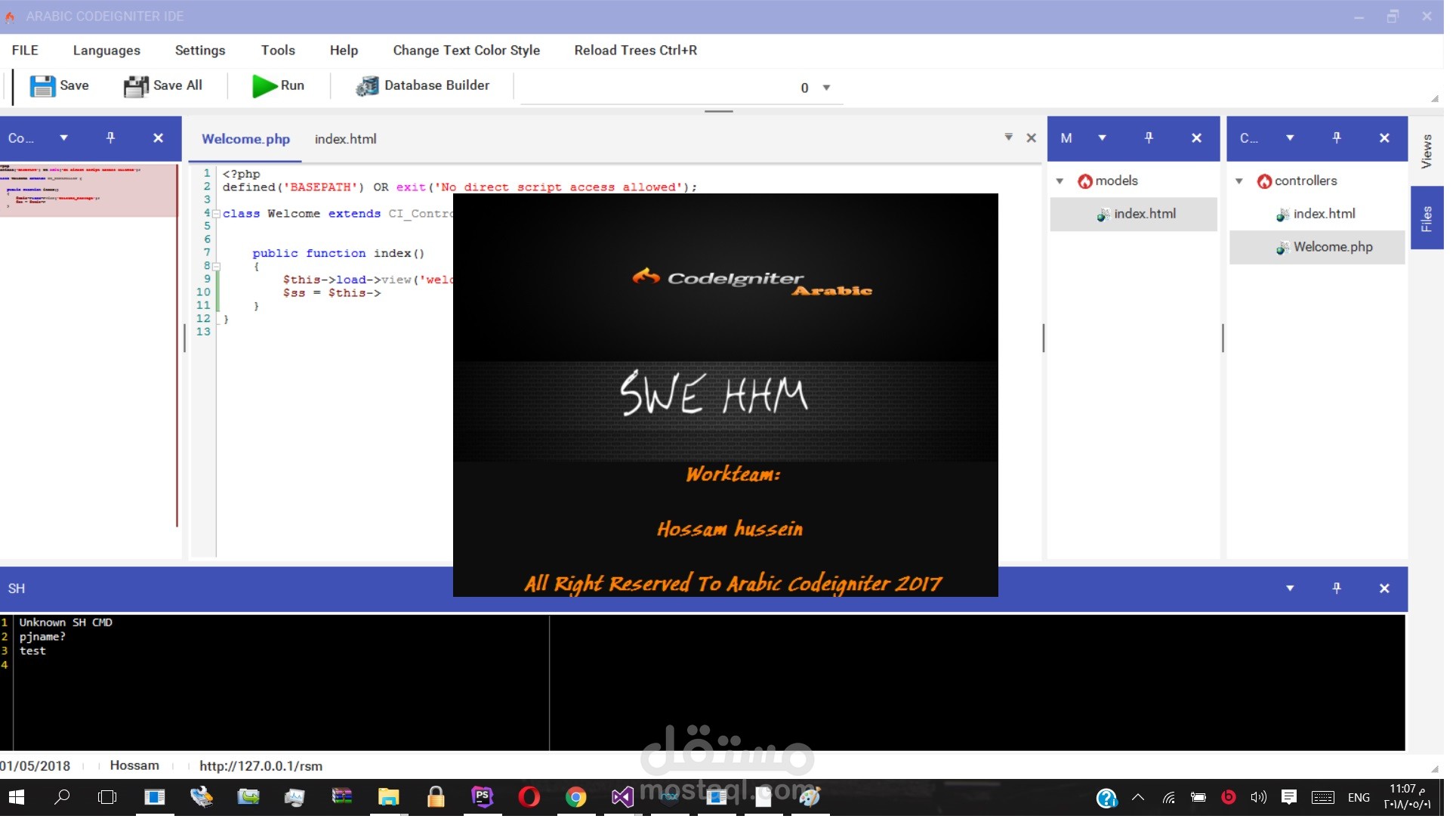The width and height of the screenshot is (1456, 822).
Task: Select the vertical Files sidebar tab
Action: 1428,218
